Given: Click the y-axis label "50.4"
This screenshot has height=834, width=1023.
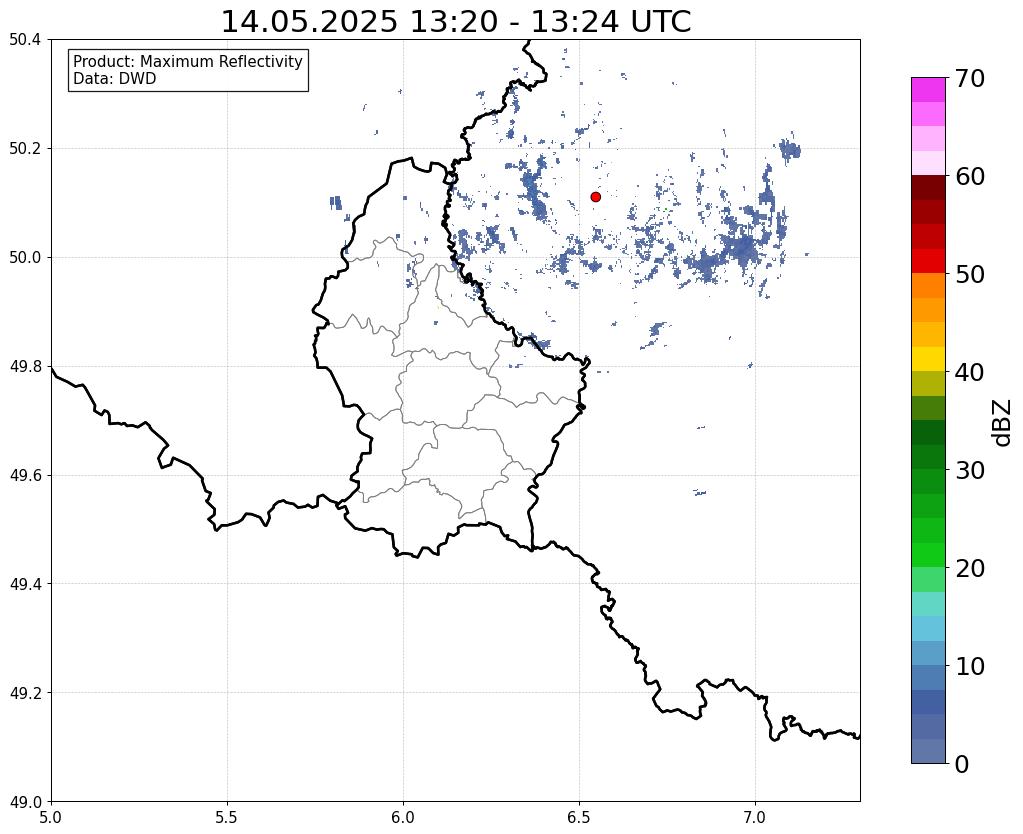Looking at the screenshot, I should [x=25, y=40].
